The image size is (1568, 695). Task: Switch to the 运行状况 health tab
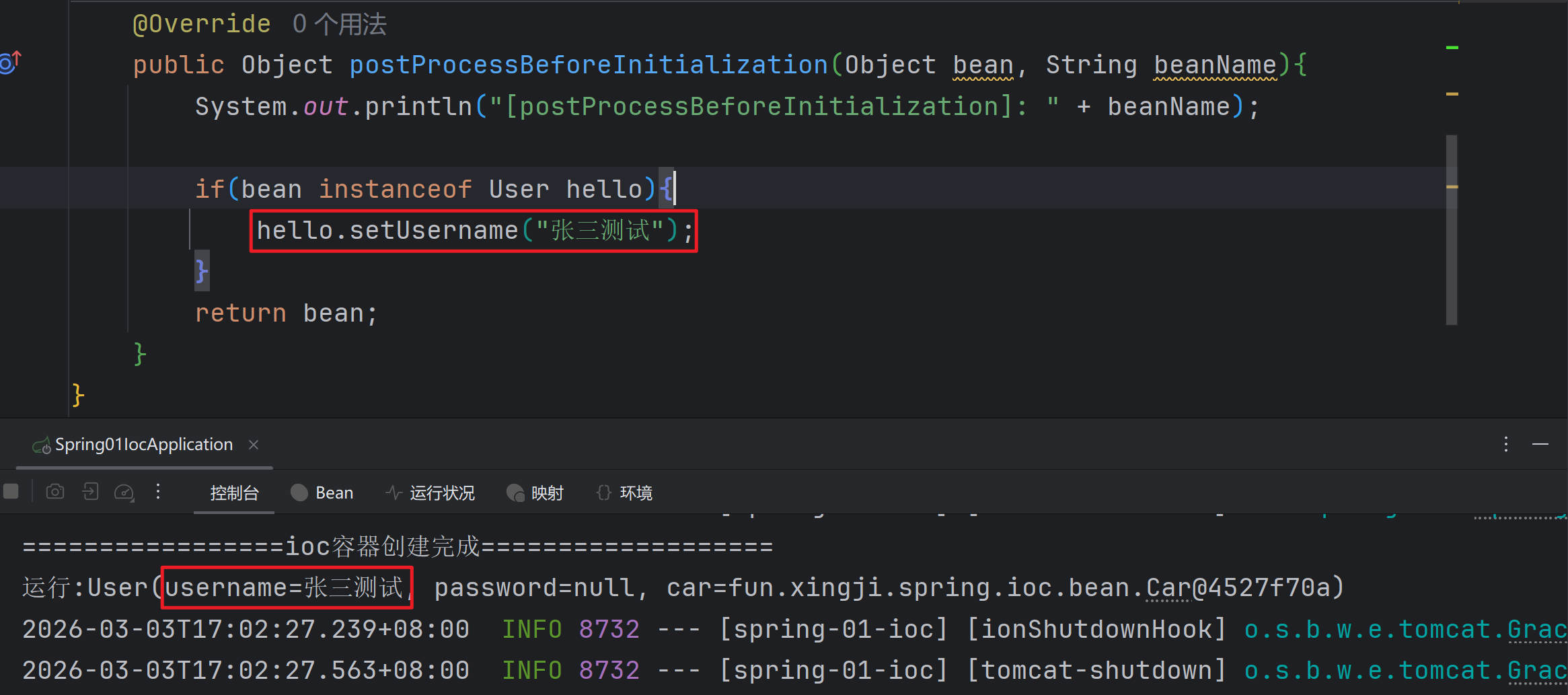431,493
